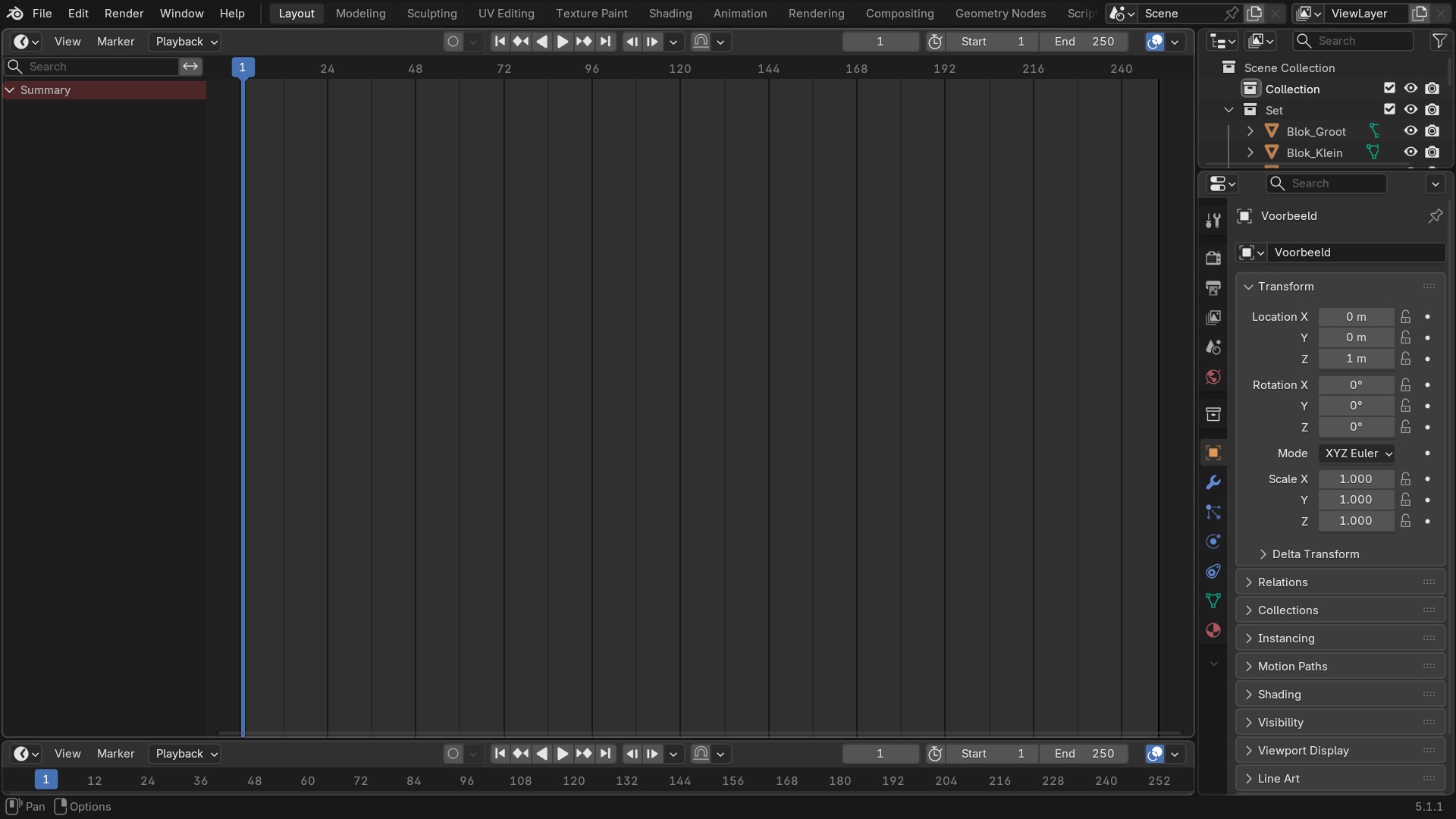This screenshot has width=1456, height=819.
Task: Expand the Blok_Groot tree item
Action: 1250,131
